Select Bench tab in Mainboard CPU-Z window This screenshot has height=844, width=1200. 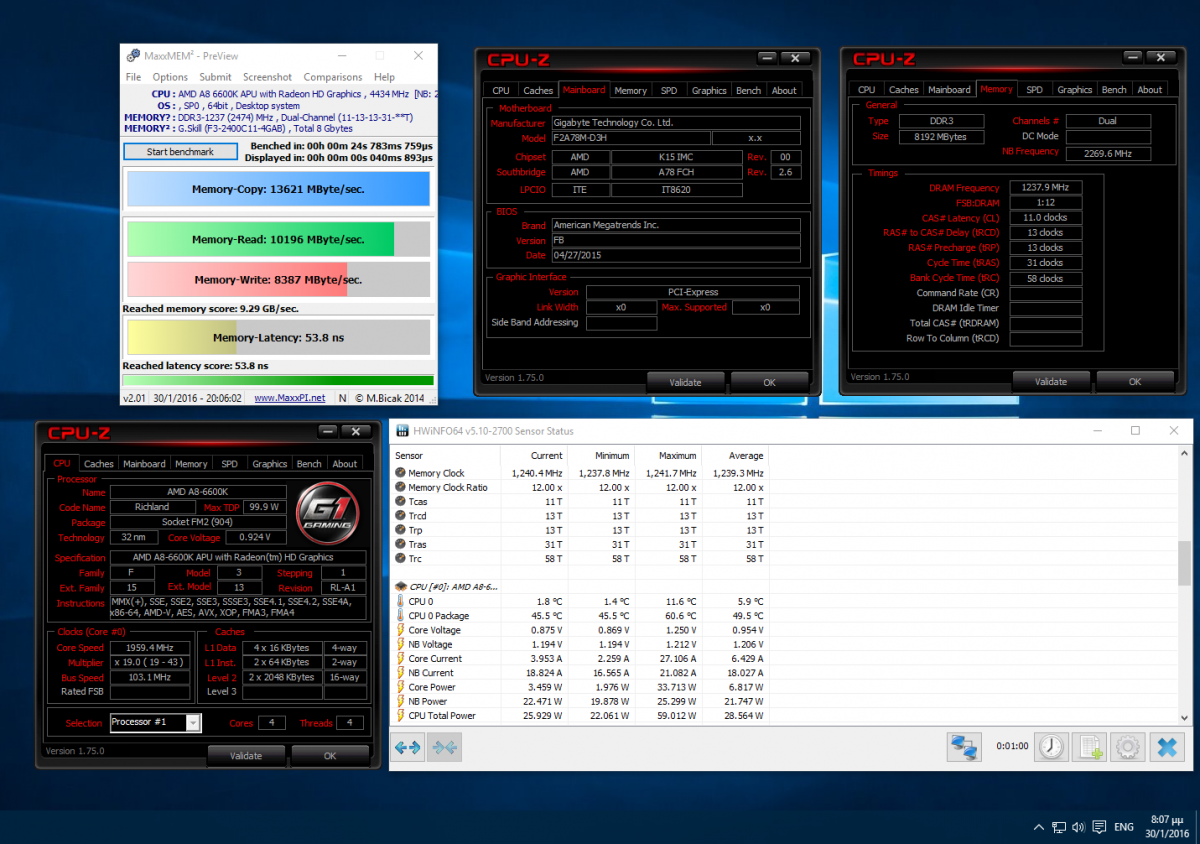pos(748,90)
